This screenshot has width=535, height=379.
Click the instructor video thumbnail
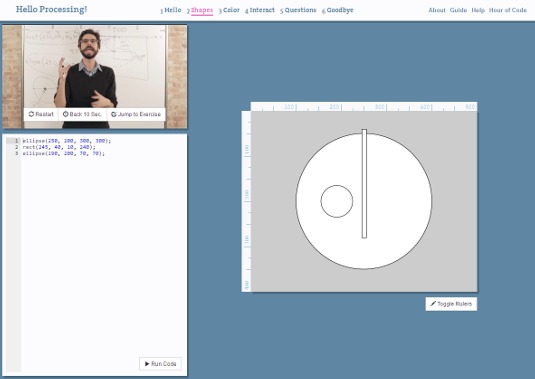(95, 77)
